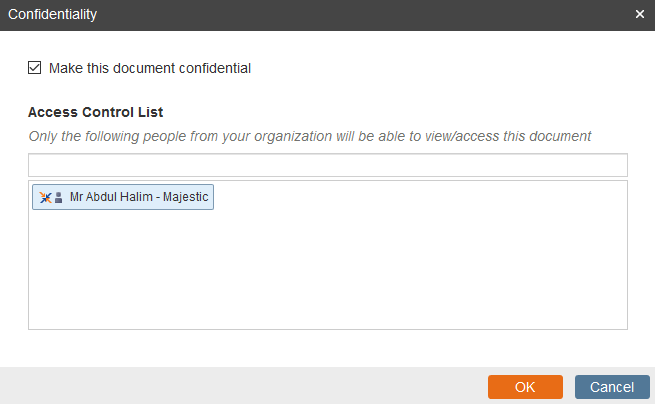Viewport: 655px width, 404px height.
Task: Click the "Make this document confidential" label text
Action: 150,68
